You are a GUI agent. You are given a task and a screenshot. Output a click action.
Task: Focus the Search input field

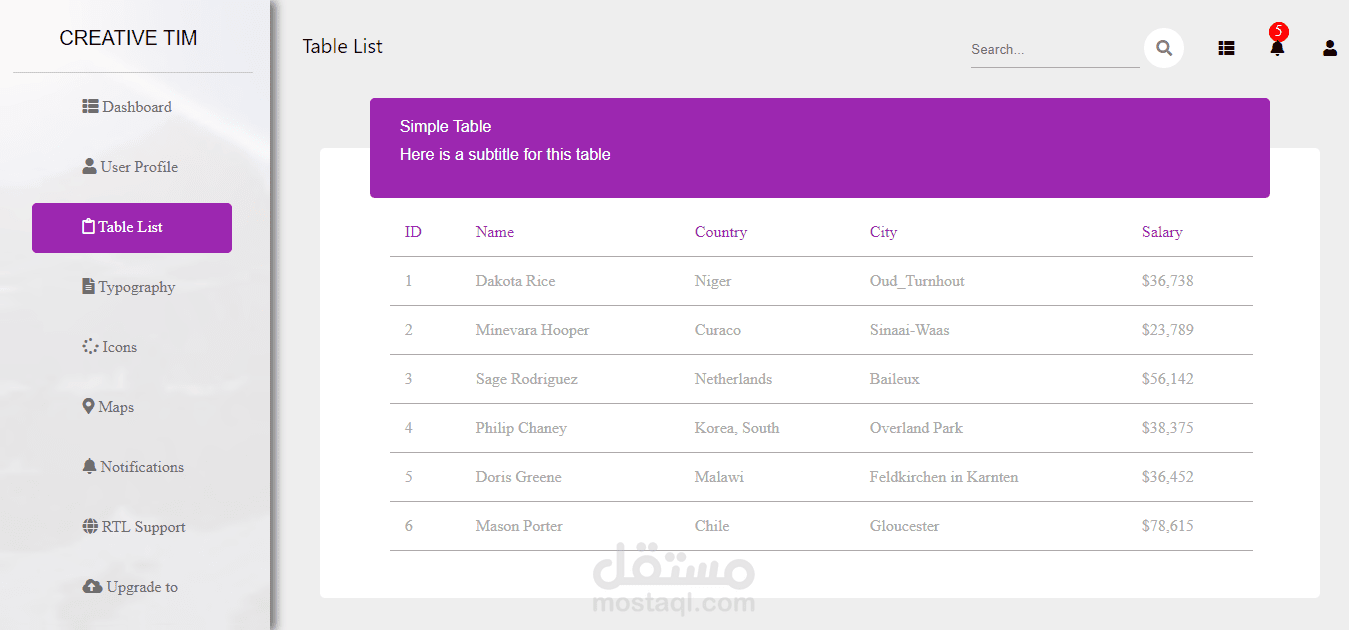1054,49
